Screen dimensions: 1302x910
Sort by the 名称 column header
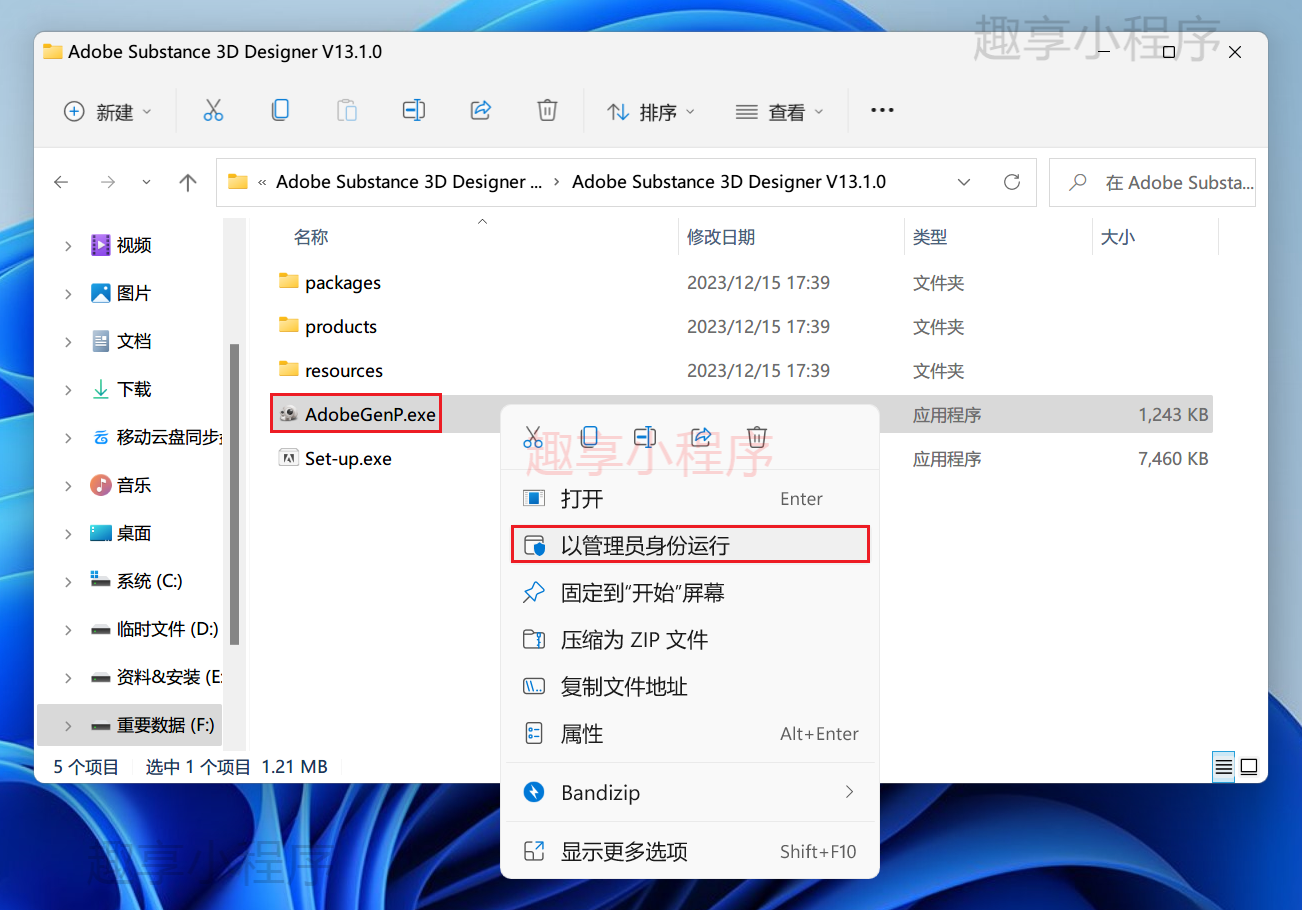point(311,237)
